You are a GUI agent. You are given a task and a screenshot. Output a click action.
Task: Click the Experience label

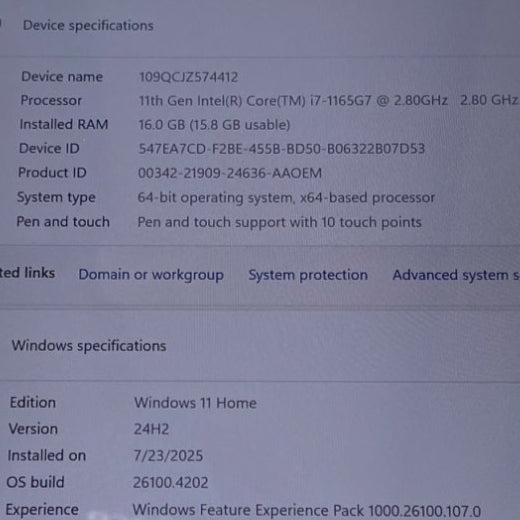point(42,510)
